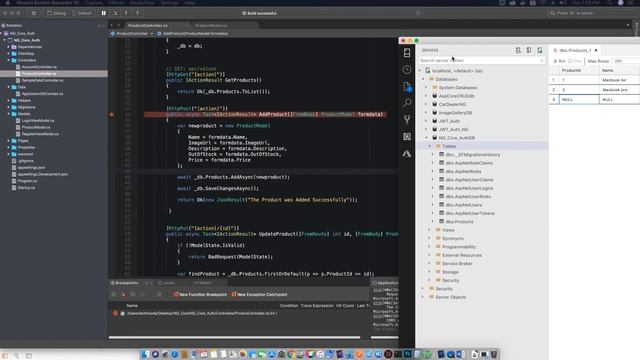This screenshot has width=640, height=360.
Task: Click Show Active Connections icon in Servers header
Action: 540,50
